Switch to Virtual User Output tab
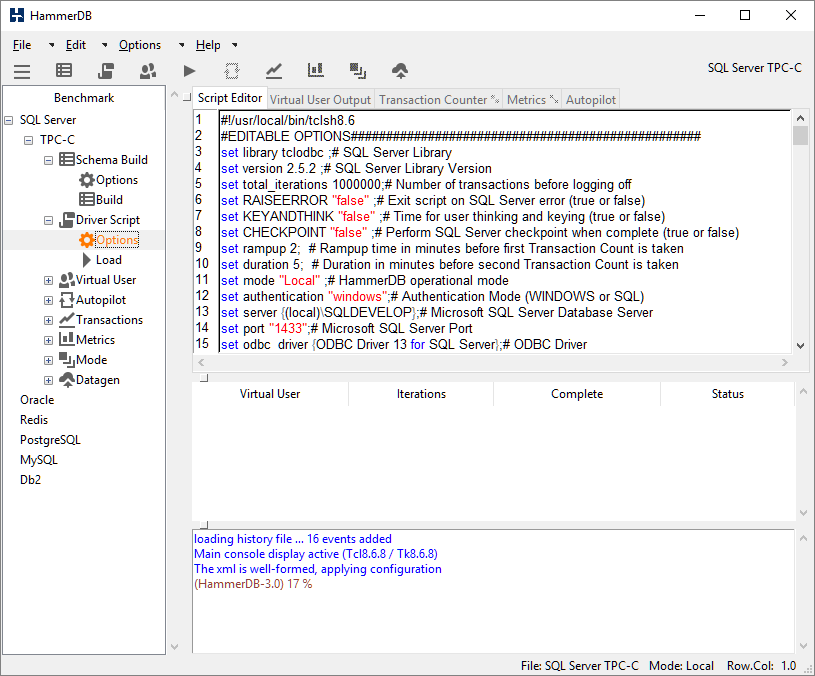The image size is (815, 676). (x=320, y=100)
